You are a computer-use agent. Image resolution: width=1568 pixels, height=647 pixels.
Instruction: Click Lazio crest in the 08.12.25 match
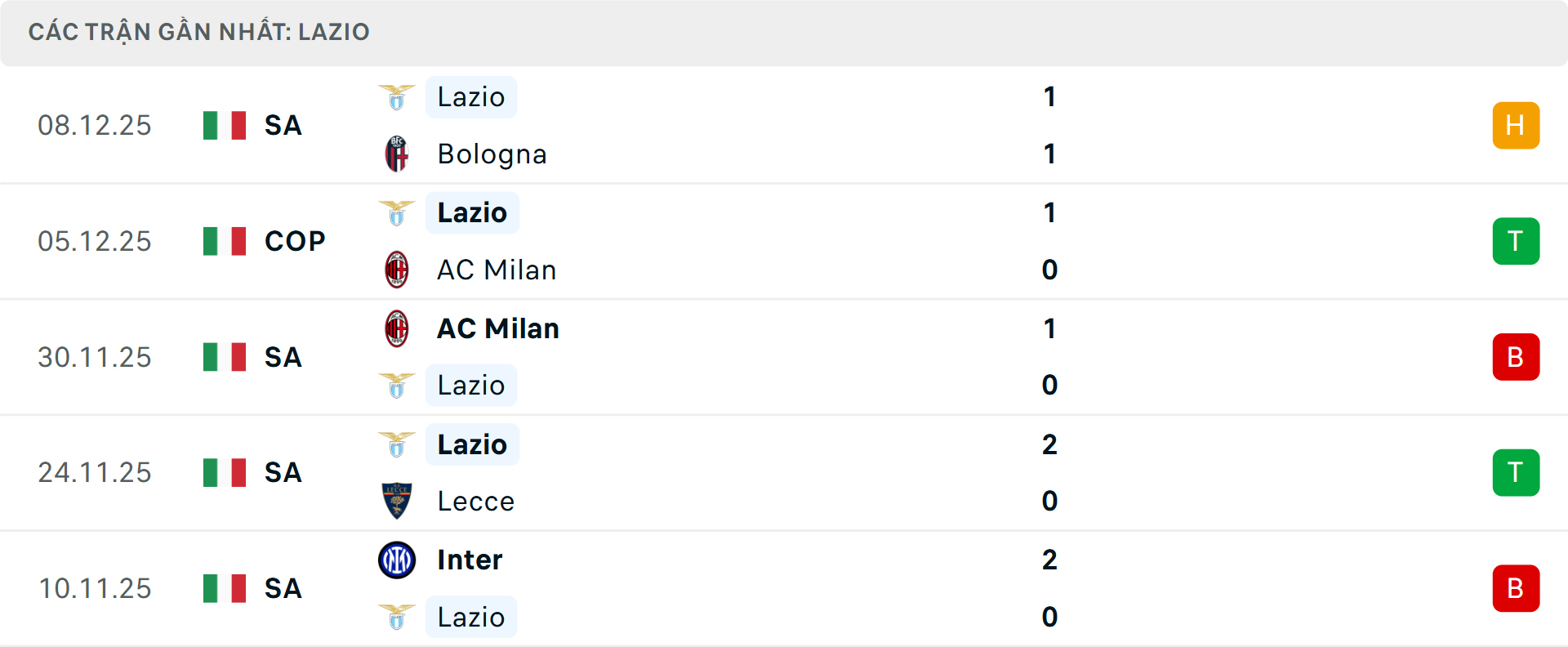397,97
